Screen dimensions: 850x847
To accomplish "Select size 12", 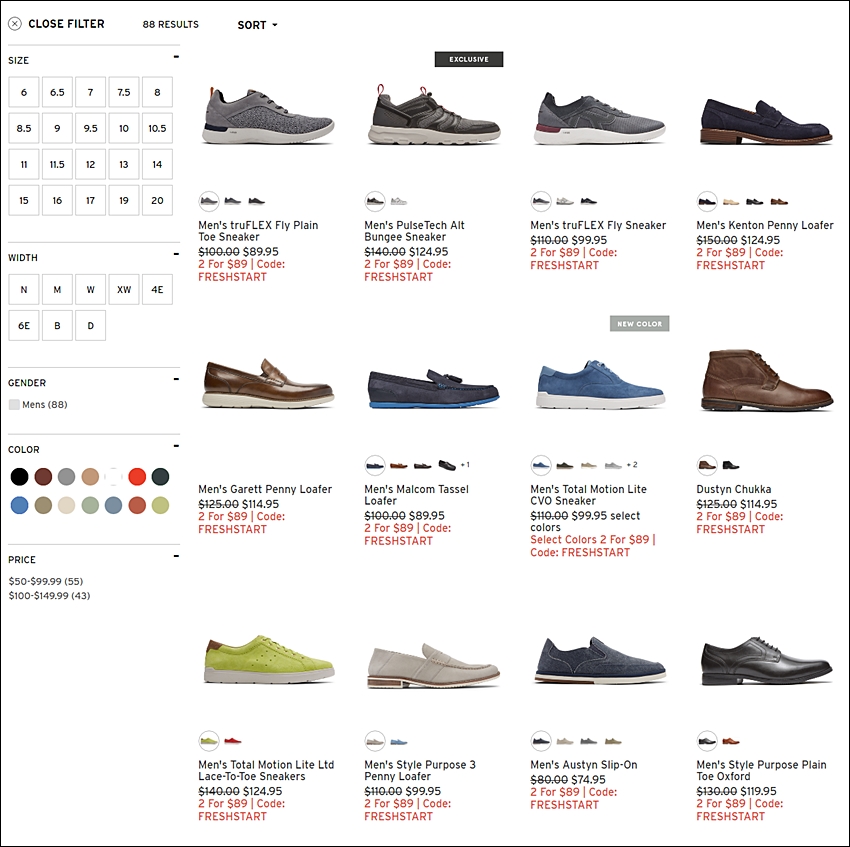I will 91,164.
